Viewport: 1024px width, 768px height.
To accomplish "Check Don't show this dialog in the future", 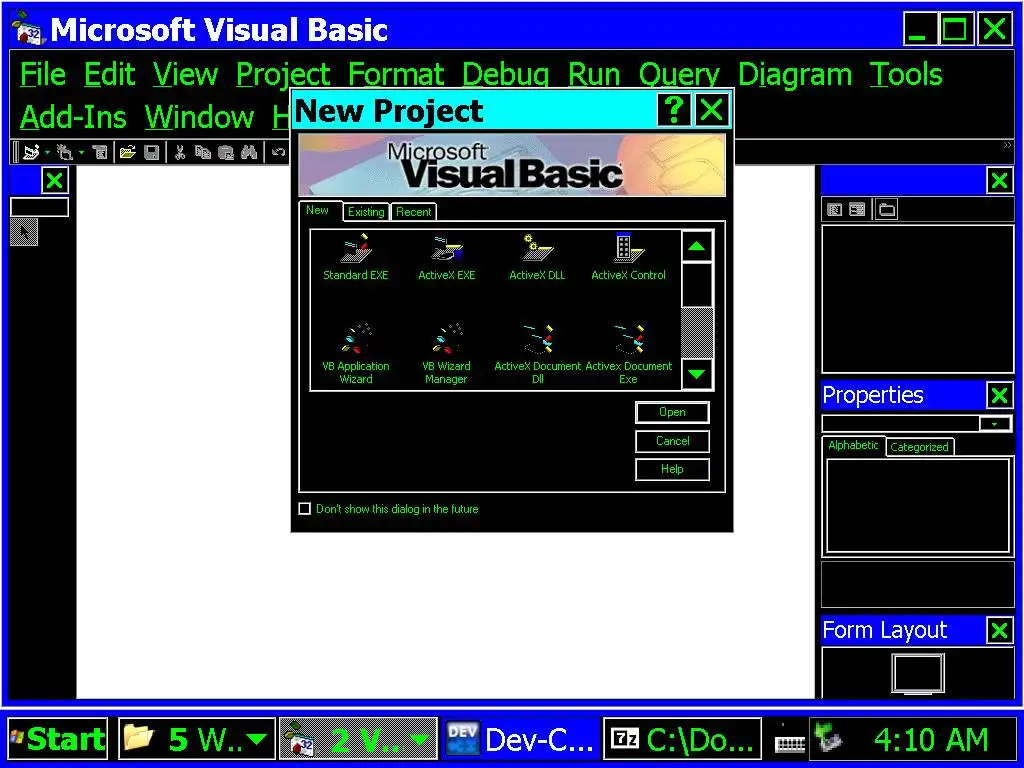I will [304, 509].
